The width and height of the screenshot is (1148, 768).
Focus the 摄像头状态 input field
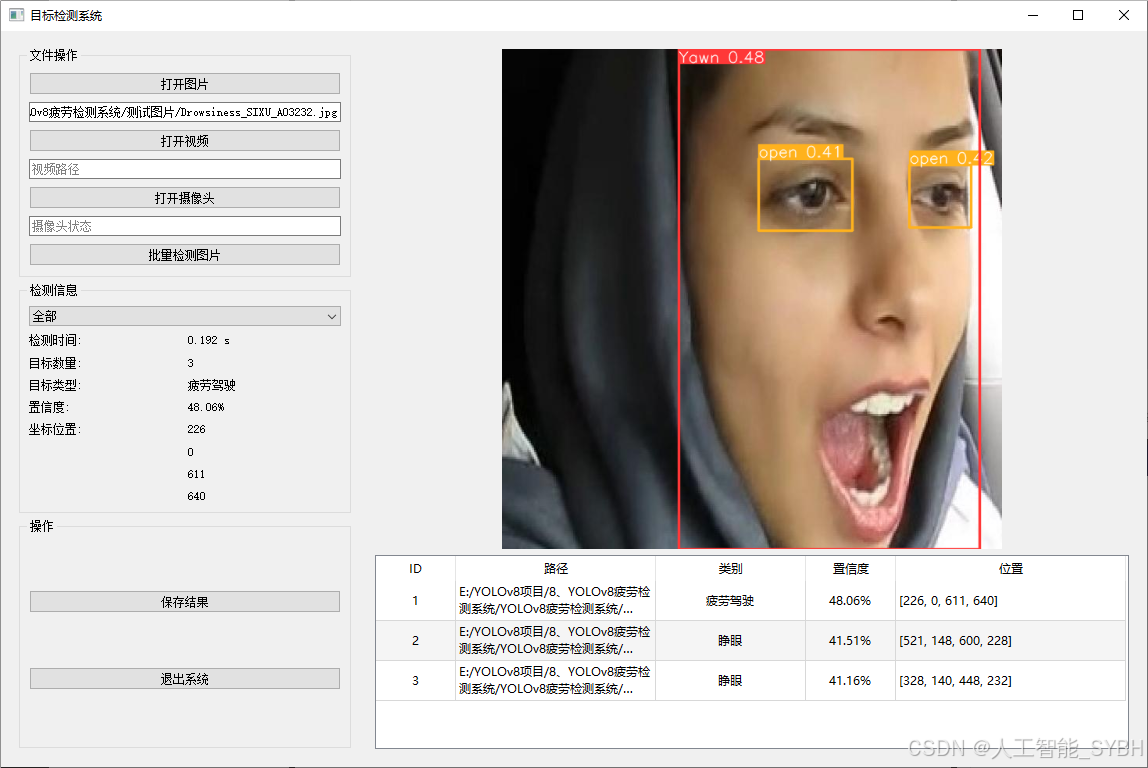pyautogui.click(x=184, y=226)
